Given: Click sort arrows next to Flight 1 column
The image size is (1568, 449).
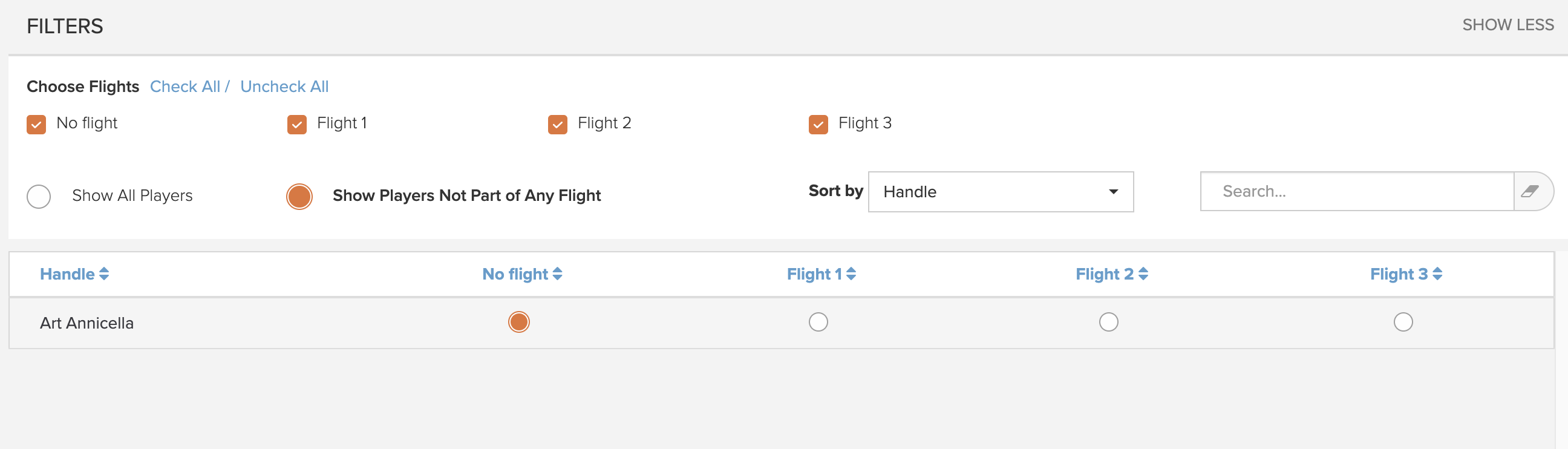Looking at the screenshot, I should (x=851, y=274).
